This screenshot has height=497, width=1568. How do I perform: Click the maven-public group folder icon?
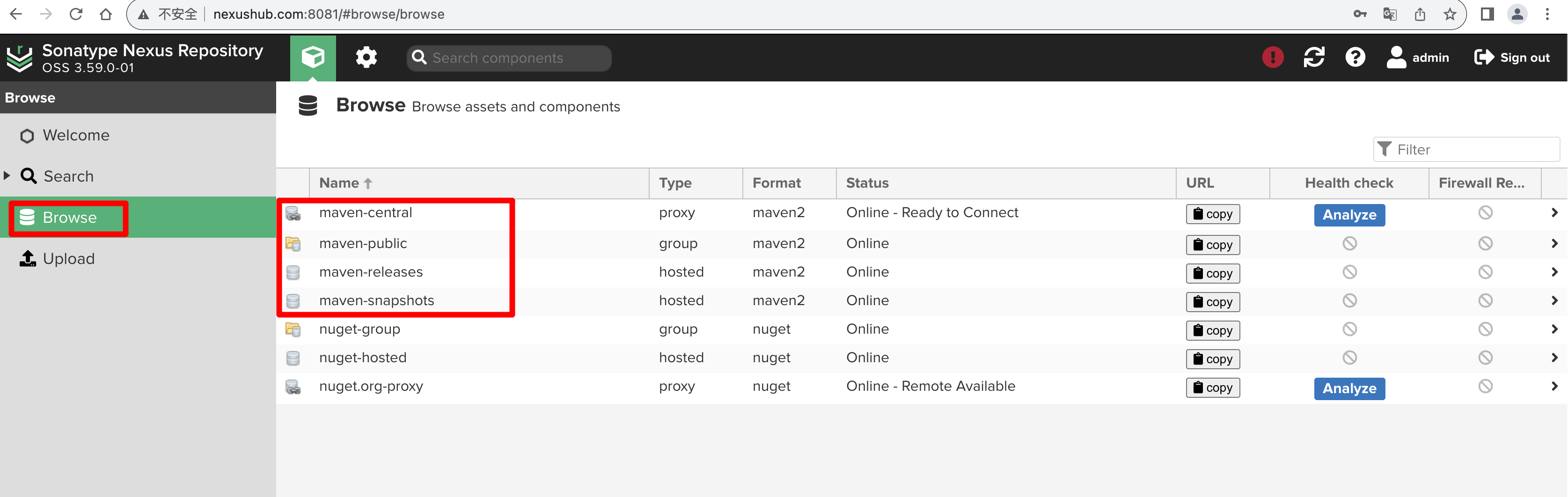293,244
